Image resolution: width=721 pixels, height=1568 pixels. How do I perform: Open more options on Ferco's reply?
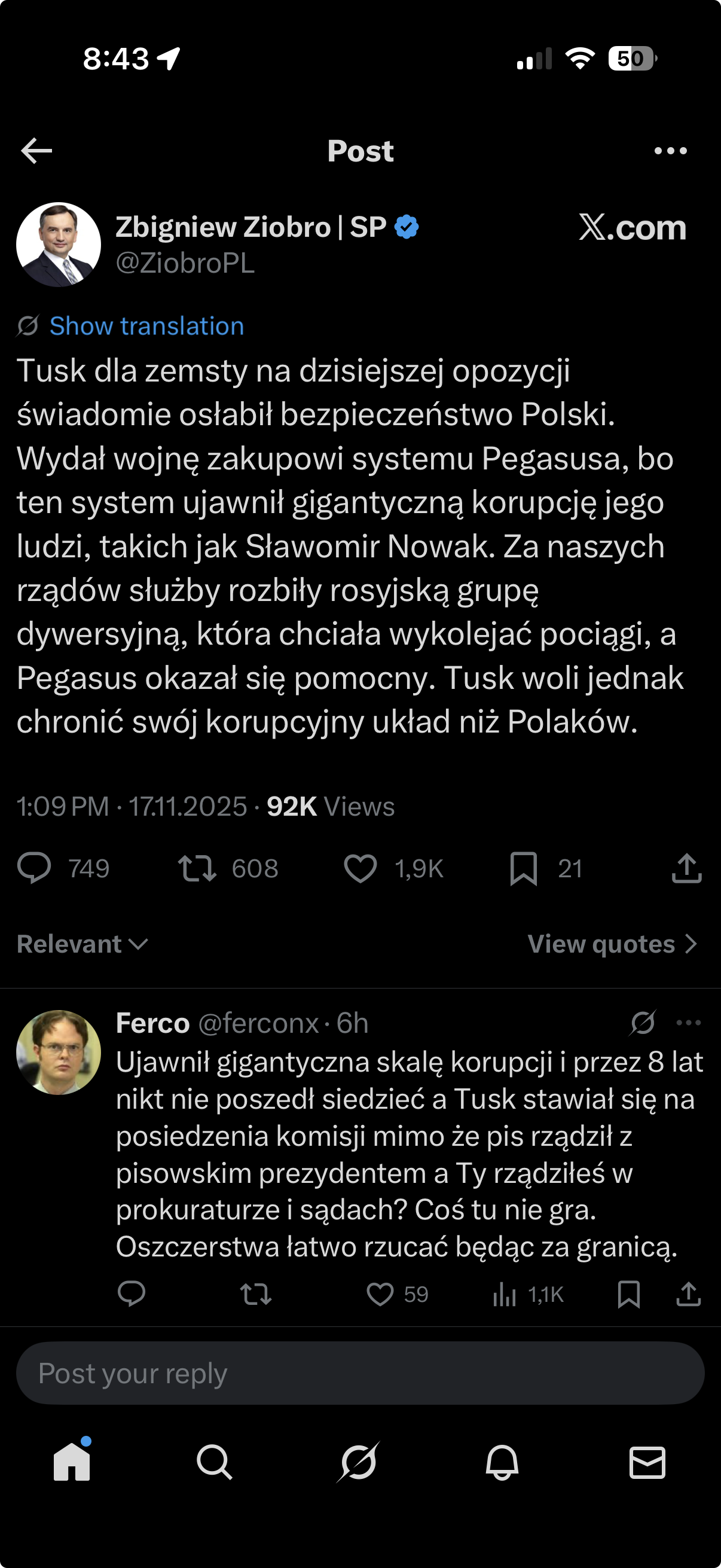689,1023
